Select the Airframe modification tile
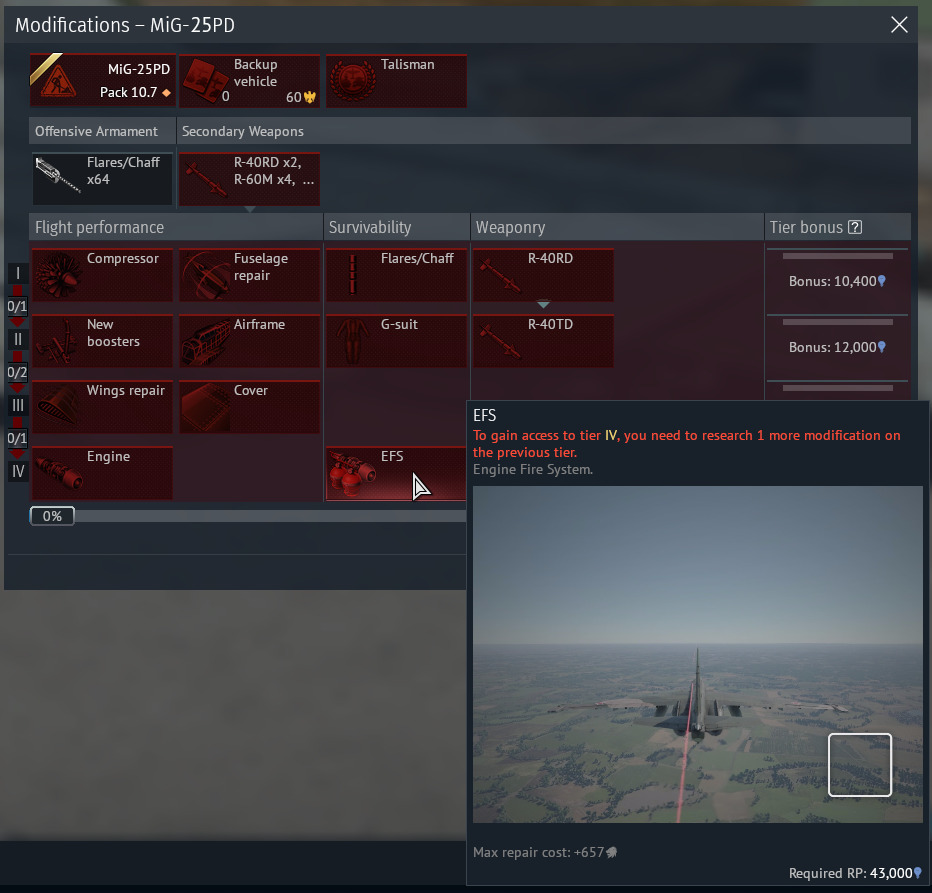Image resolution: width=932 pixels, height=893 pixels. [x=249, y=341]
